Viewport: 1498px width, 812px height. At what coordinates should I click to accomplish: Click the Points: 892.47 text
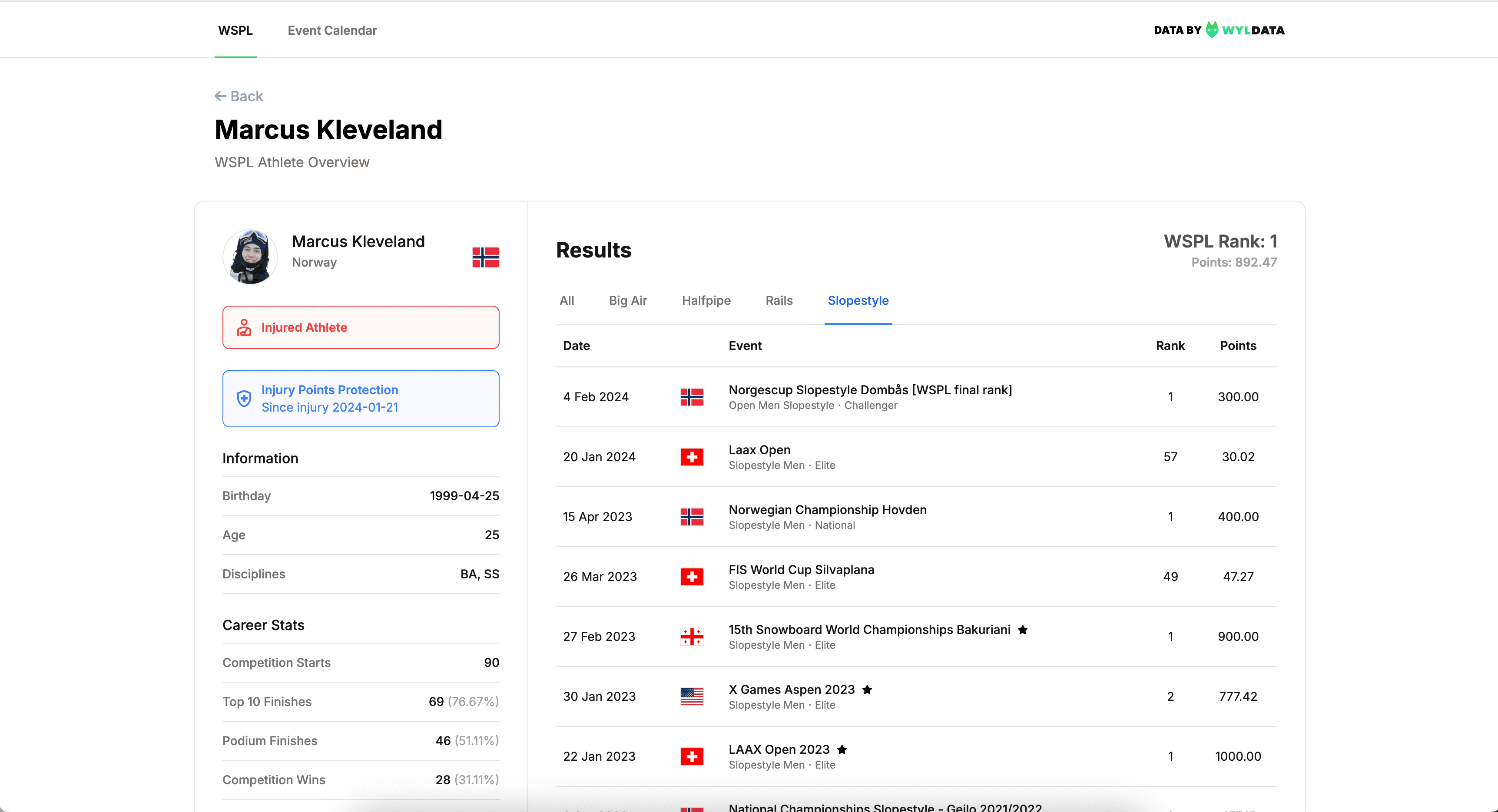1234,262
